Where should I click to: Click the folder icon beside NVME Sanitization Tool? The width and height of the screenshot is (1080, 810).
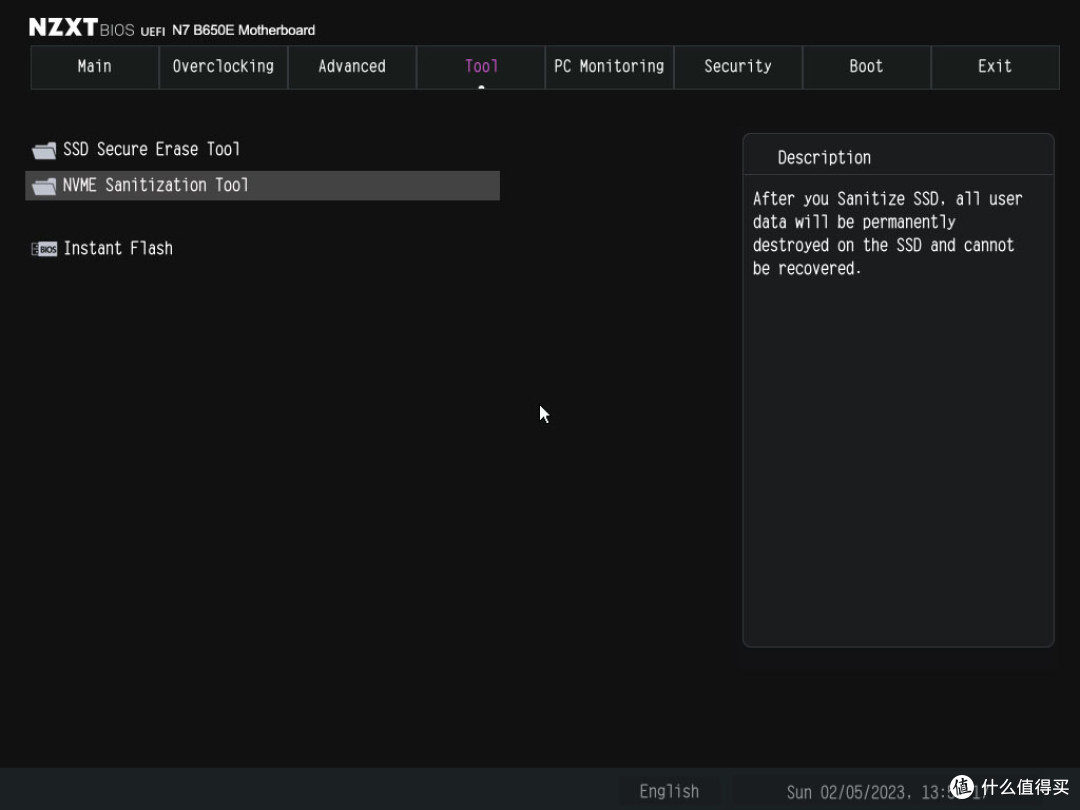click(44, 186)
